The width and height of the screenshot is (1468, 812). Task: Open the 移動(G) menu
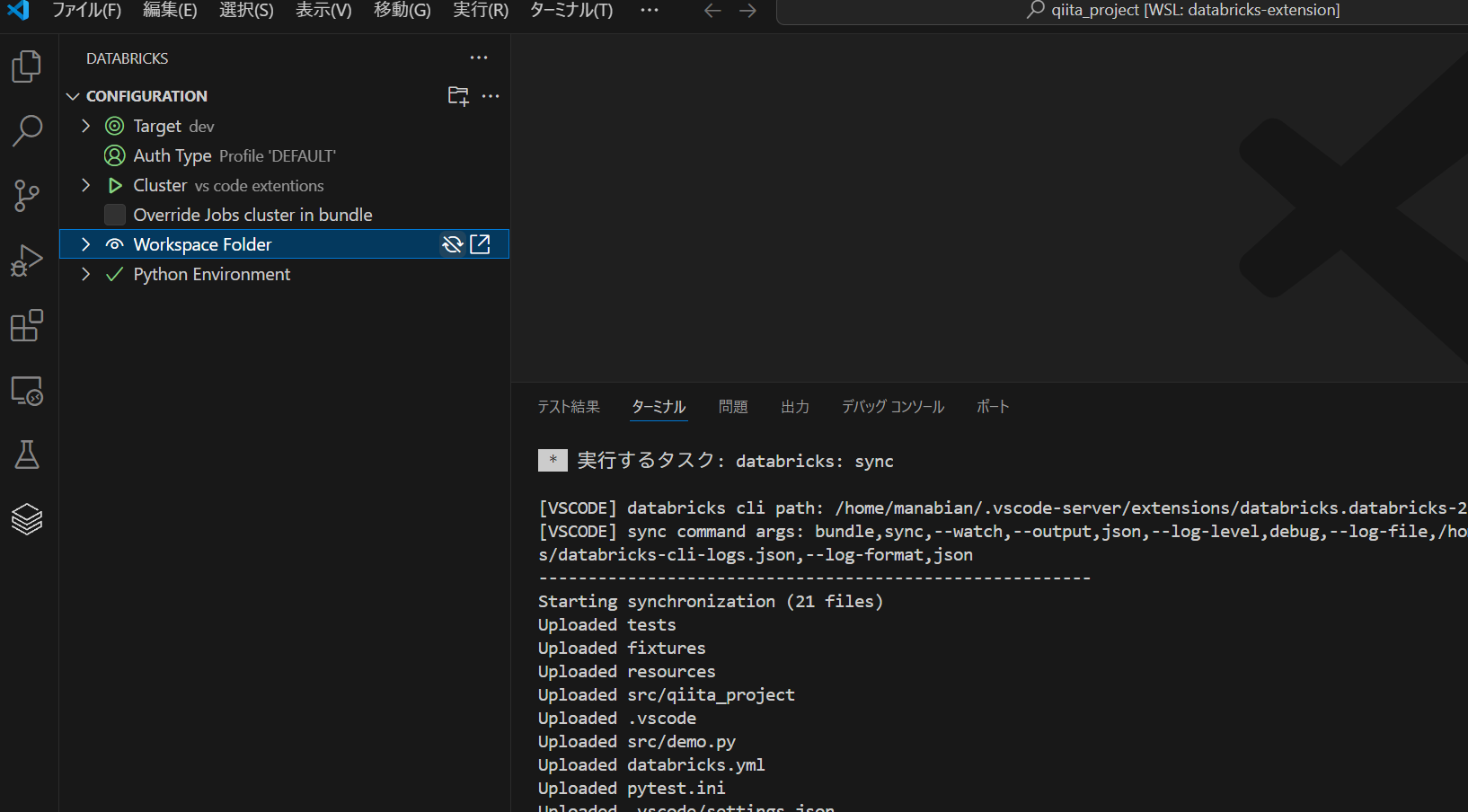(402, 11)
